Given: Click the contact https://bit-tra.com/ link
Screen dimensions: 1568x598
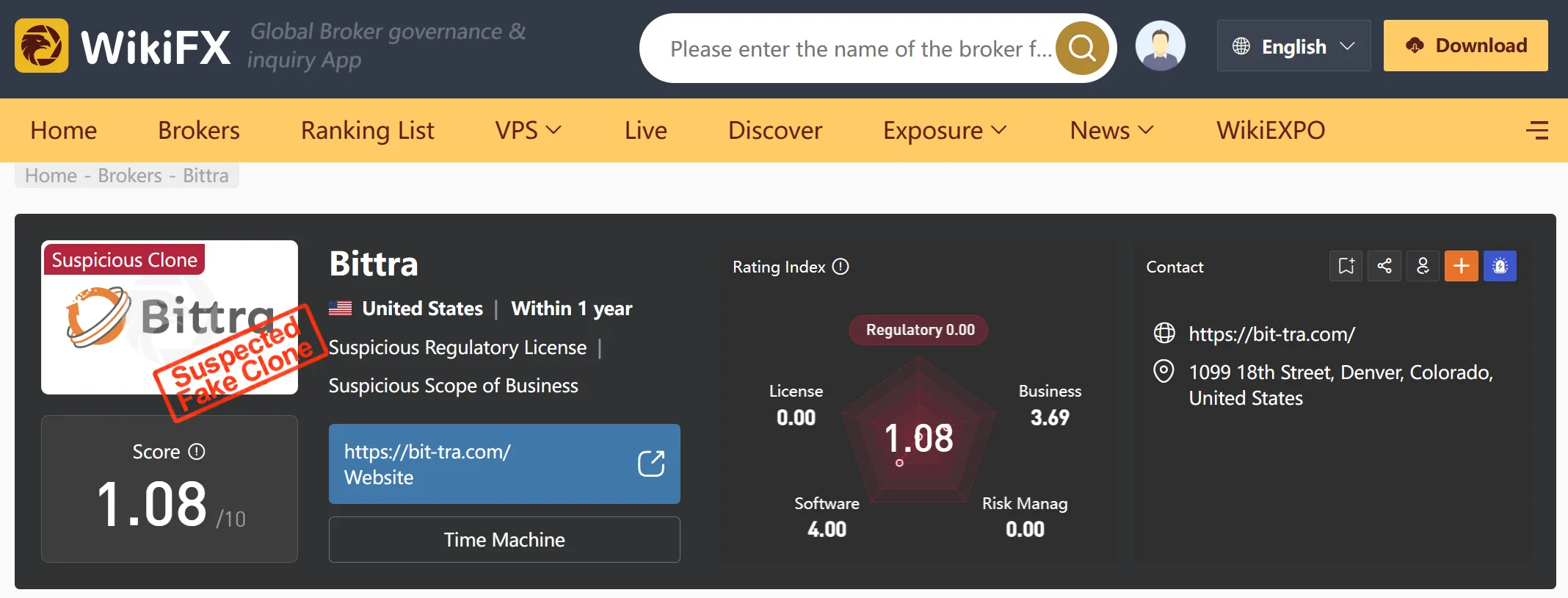Looking at the screenshot, I should [1272, 334].
